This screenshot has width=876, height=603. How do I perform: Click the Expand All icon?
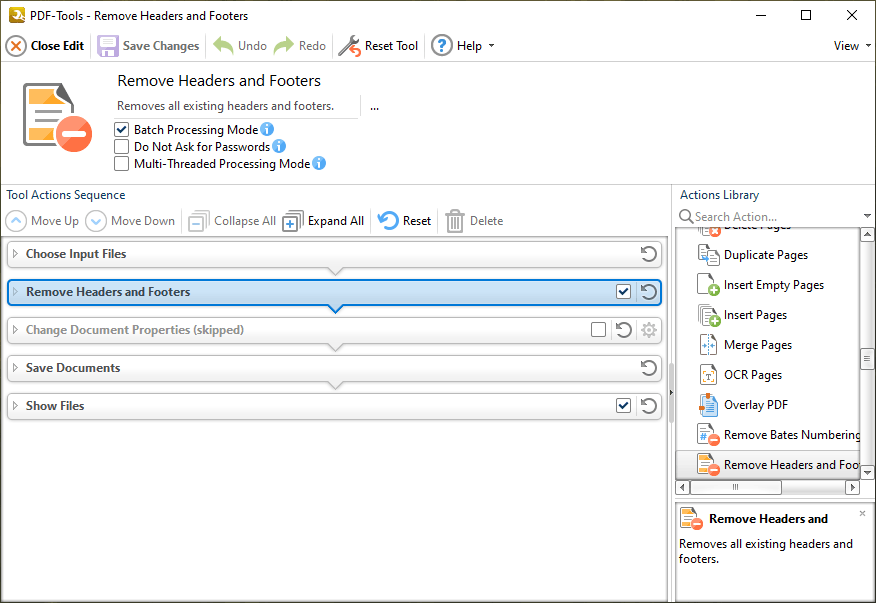click(x=293, y=221)
